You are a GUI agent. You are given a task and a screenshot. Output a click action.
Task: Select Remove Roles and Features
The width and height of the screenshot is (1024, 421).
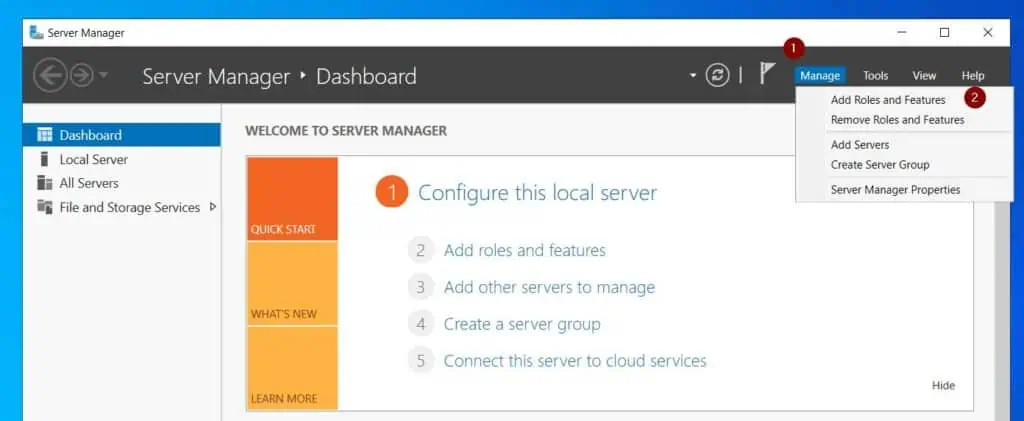click(897, 120)
